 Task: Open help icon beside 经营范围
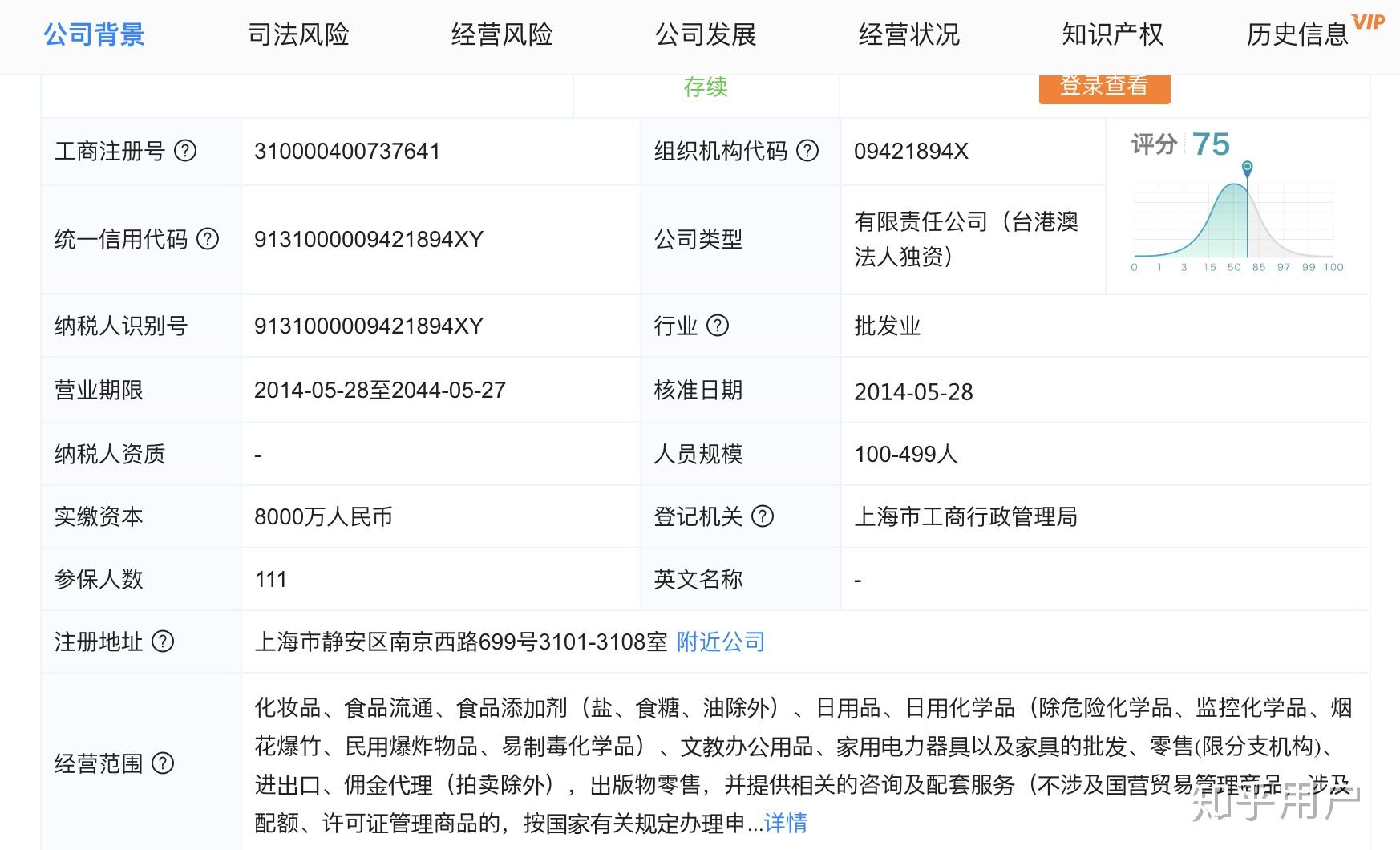(x=163, y=763)
